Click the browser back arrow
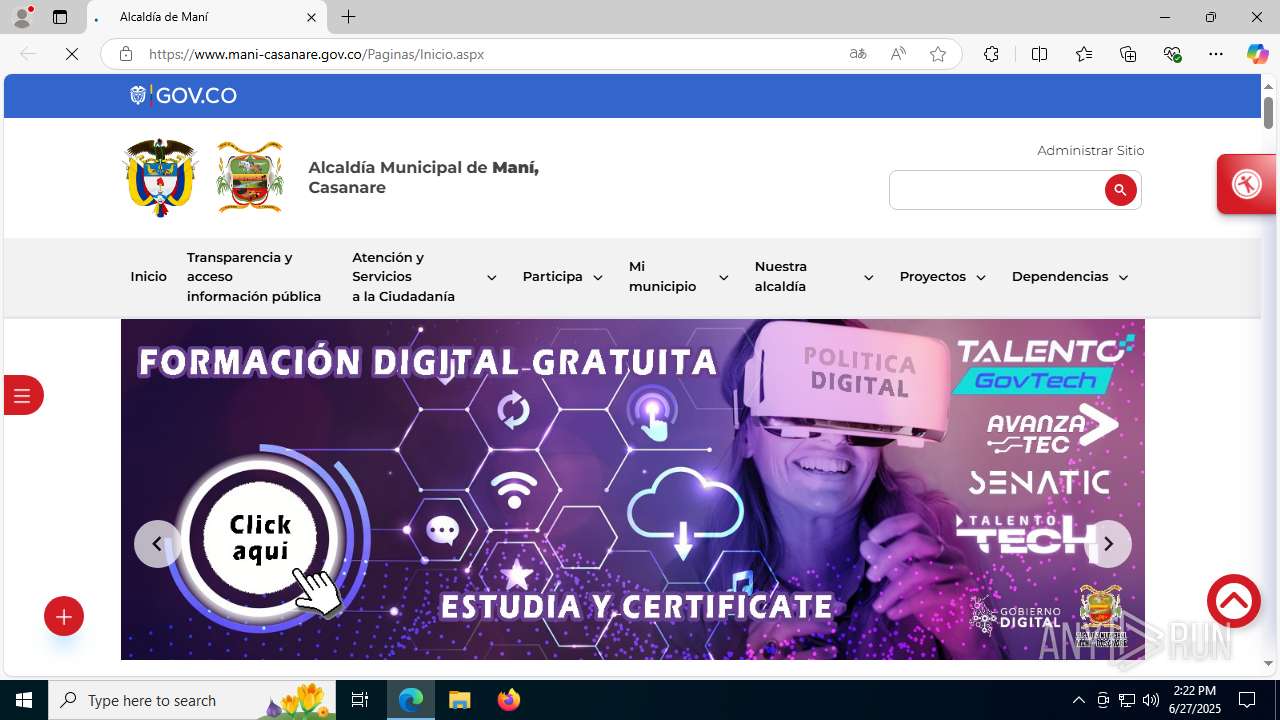This screenshot has height=720, width=1280. click(28, 54)
